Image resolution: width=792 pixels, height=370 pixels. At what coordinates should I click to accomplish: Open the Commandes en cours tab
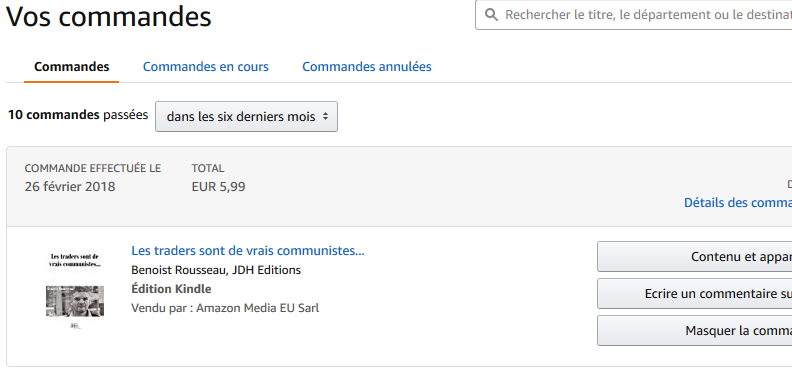[x=206, y=67]
